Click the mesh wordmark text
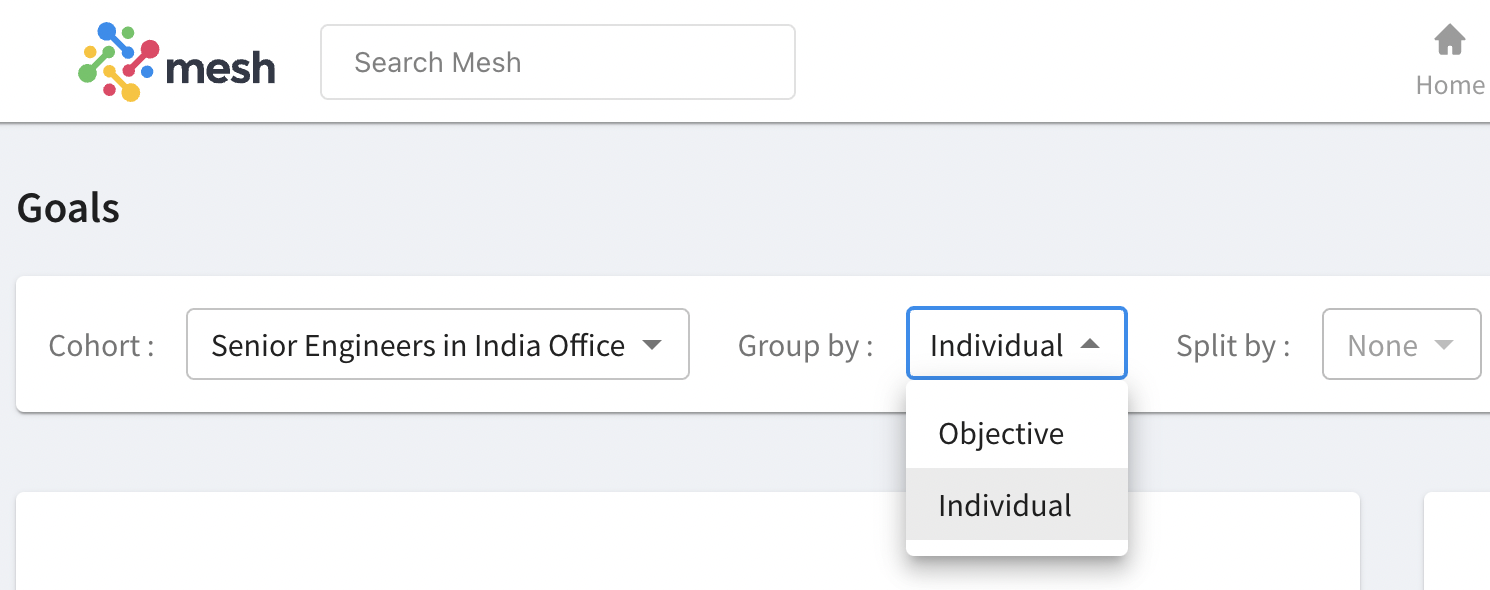Viewport: 1490px width, 590px height. coord(221,68)
